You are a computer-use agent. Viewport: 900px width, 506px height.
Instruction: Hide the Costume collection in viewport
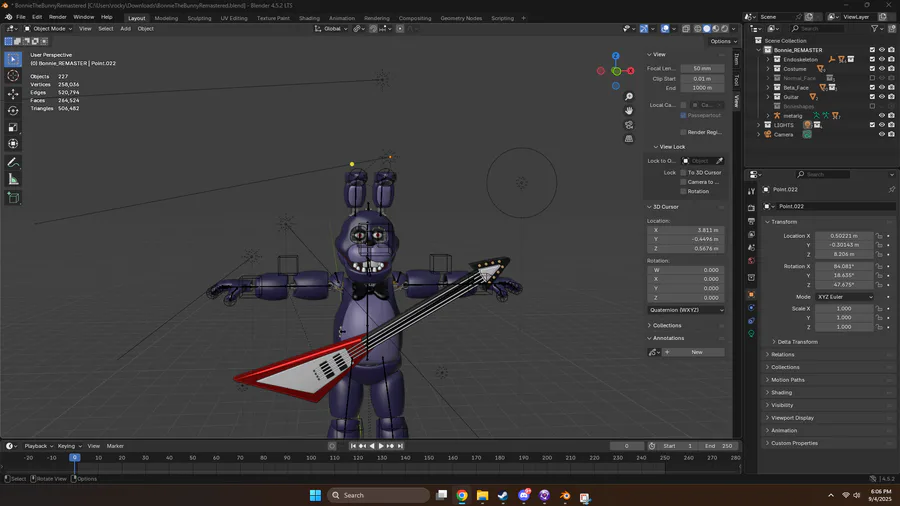pyautogui.click(x=882, y=69)
